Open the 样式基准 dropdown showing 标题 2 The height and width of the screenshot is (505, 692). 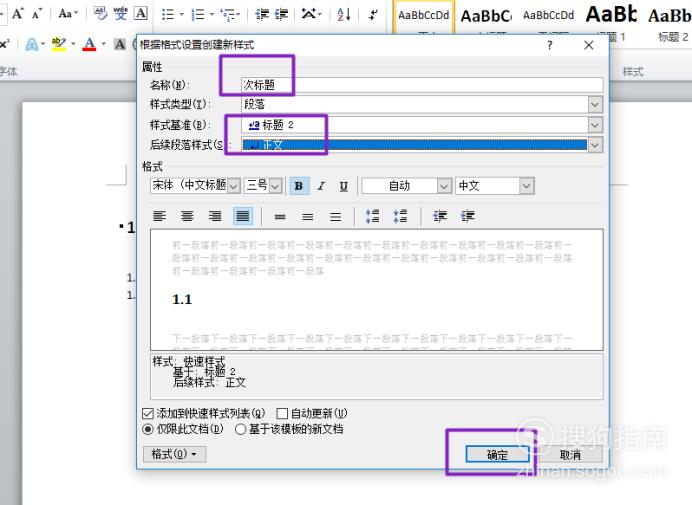(x=595, y=125)
